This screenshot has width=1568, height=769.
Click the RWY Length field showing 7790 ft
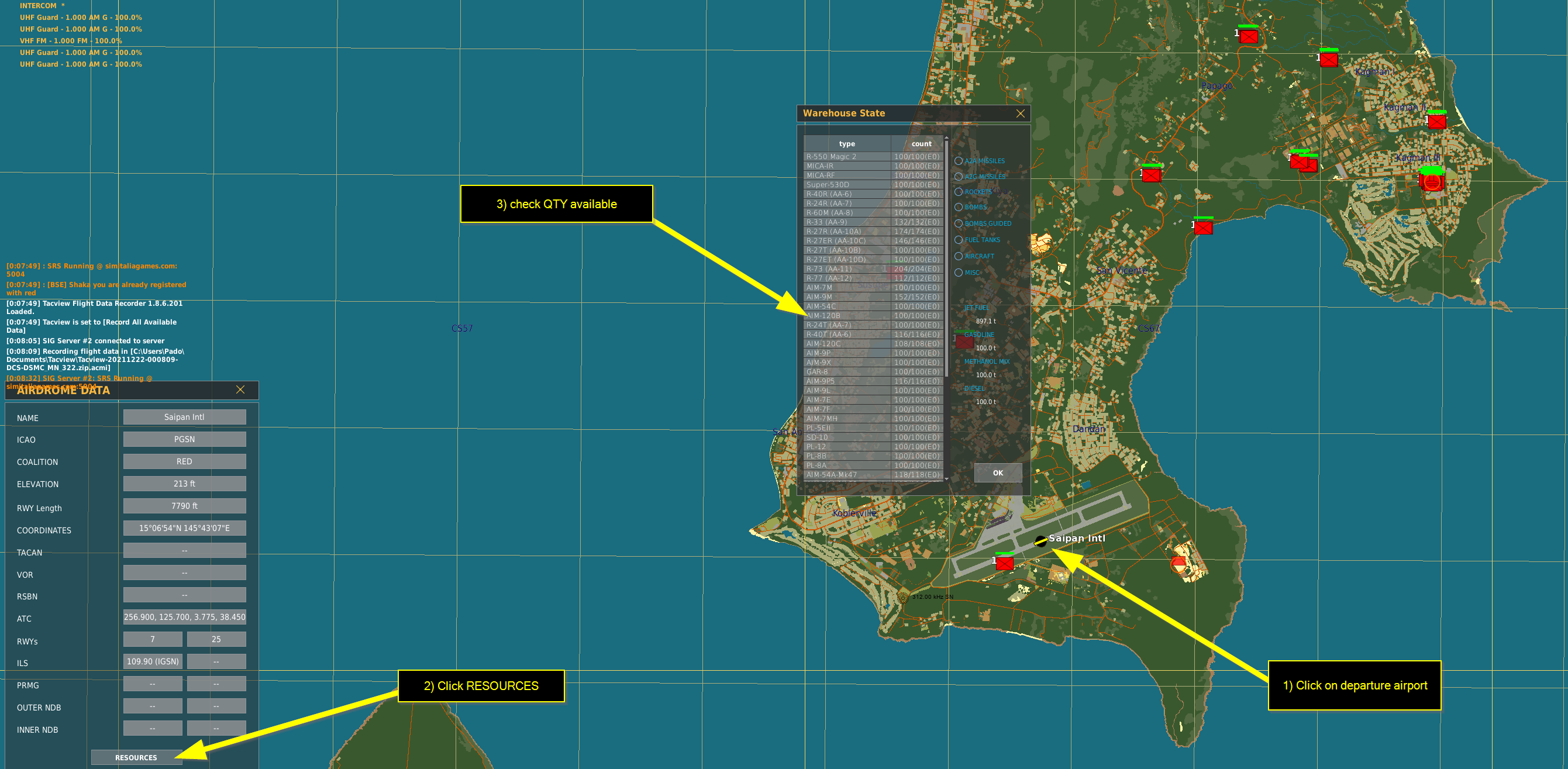(x=184, y=506)
